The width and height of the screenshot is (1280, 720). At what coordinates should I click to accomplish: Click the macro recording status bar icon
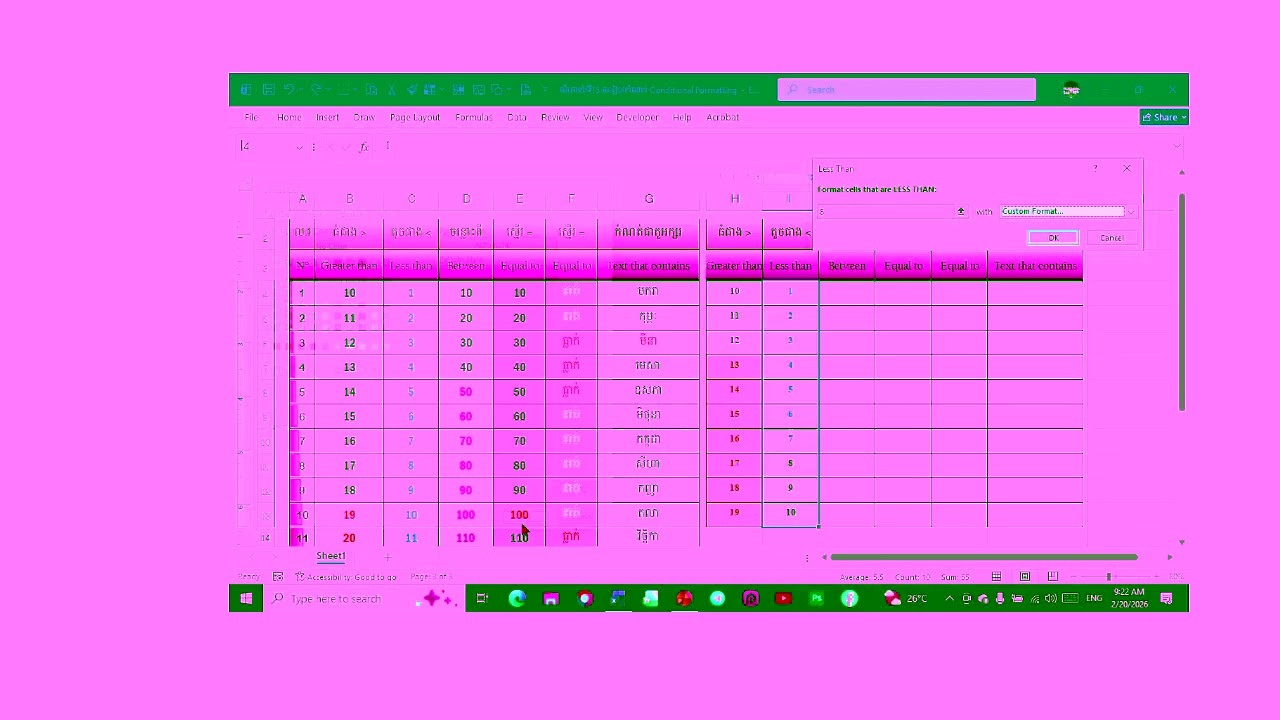(278, 577)
